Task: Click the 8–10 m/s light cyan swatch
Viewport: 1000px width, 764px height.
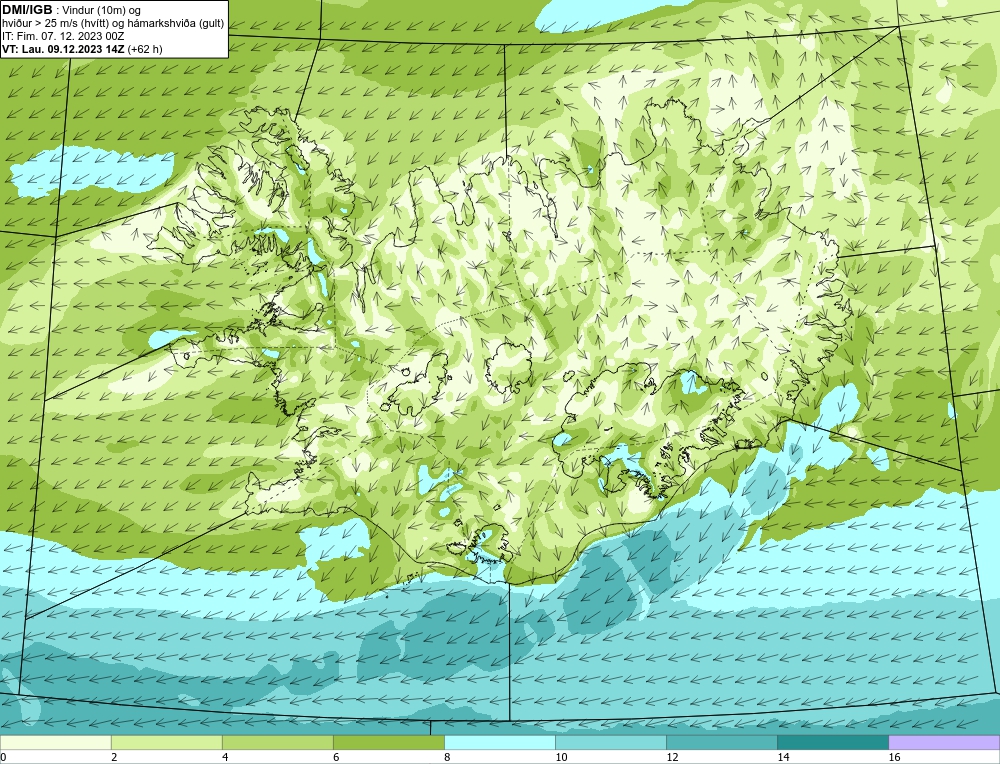Action: tap(499, 742)
